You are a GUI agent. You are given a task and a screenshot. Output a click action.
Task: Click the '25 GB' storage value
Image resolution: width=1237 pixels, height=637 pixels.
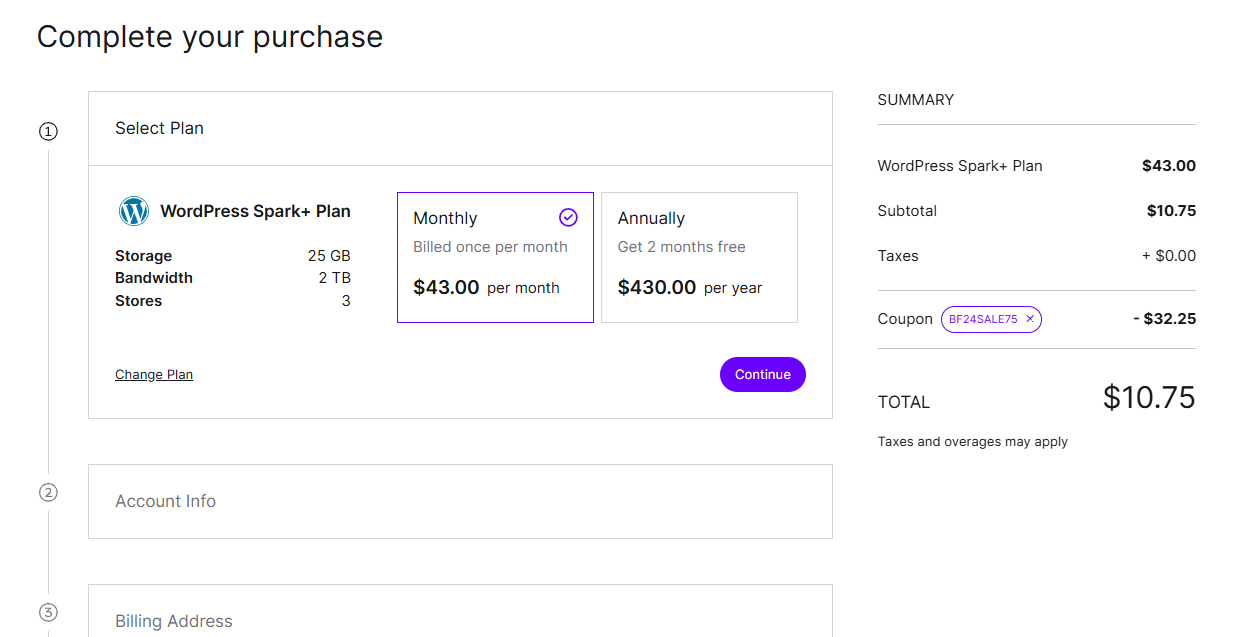[x=329, y=256]
